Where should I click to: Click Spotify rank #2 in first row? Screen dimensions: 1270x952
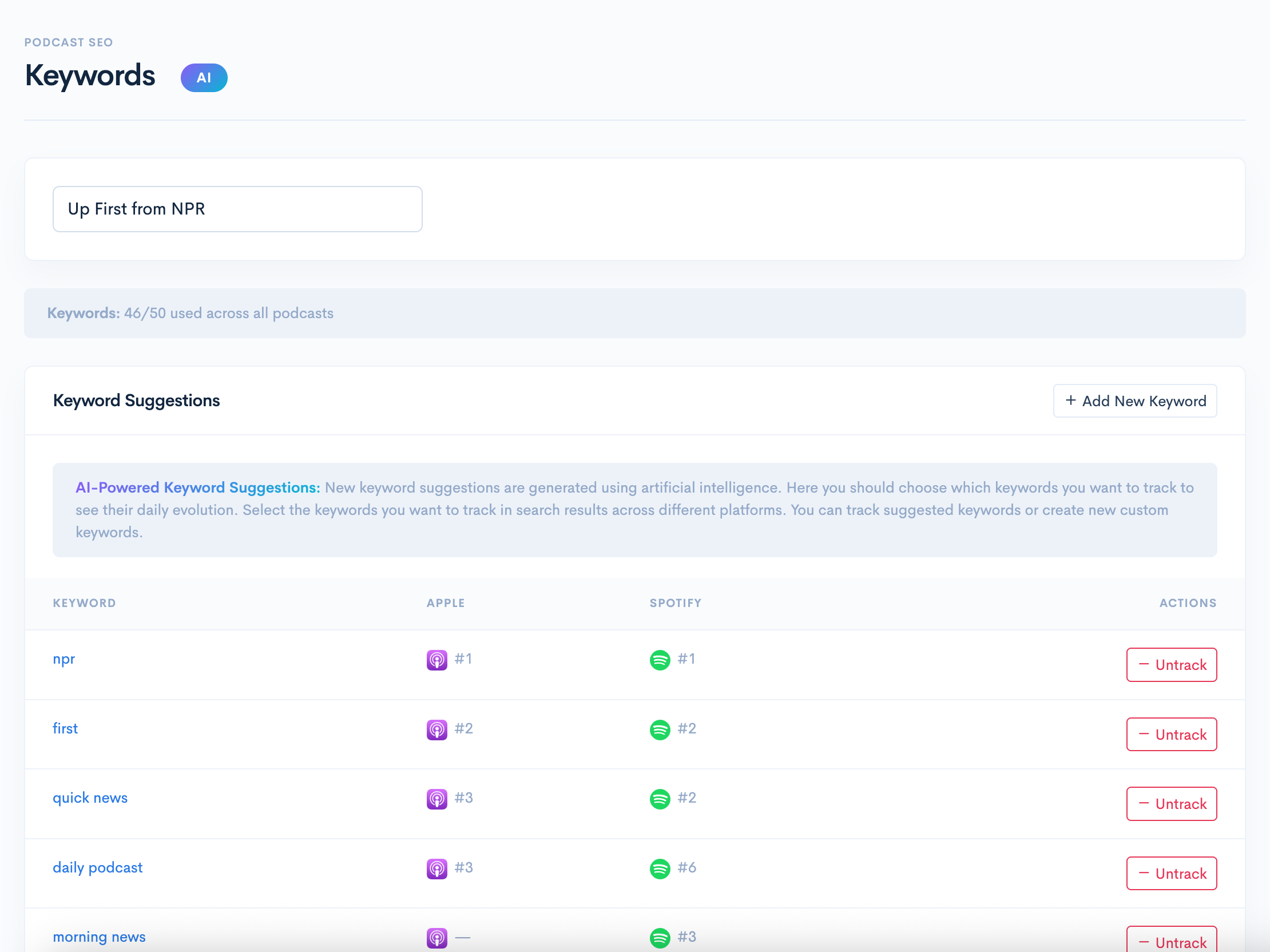tap(686, 728)
